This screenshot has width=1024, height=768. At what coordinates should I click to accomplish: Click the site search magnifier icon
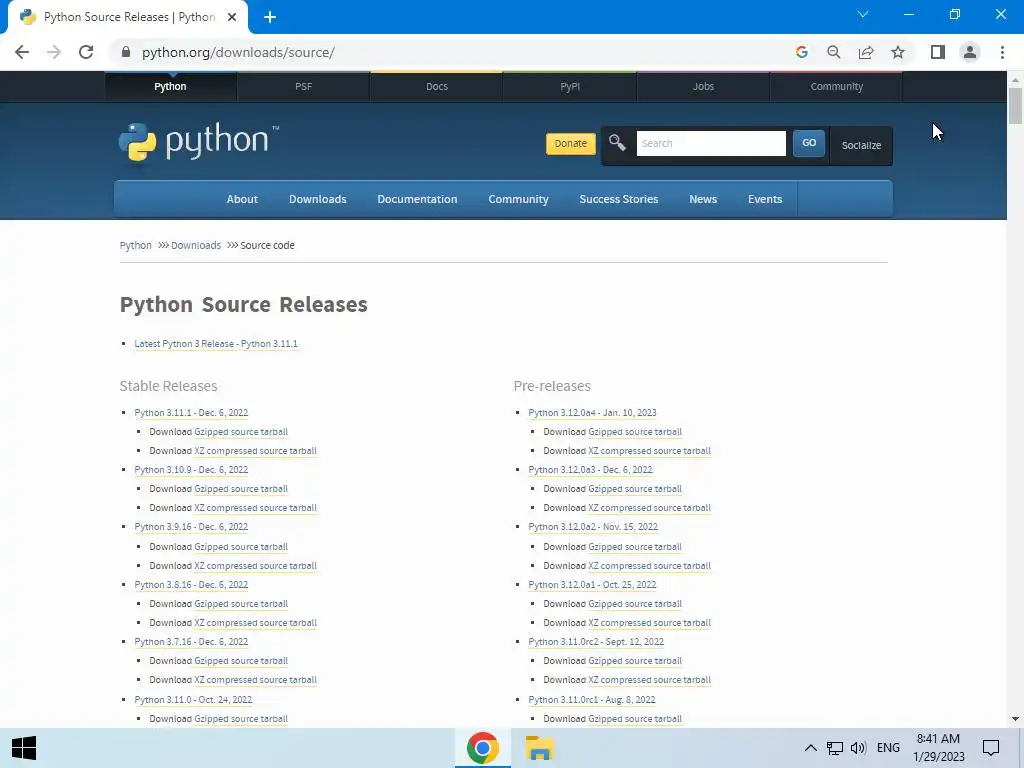point(617,142)
